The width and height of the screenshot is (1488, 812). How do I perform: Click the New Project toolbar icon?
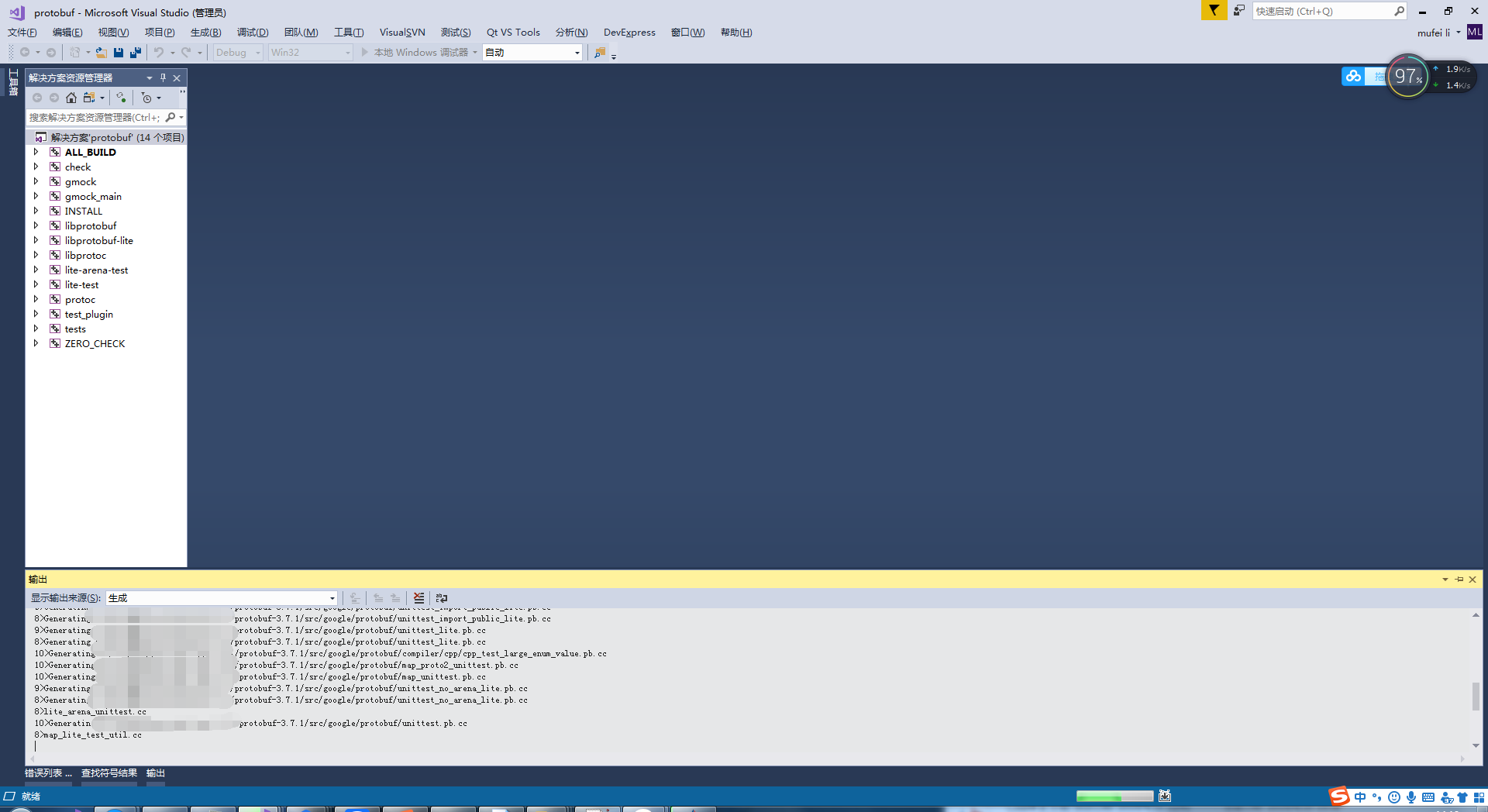coord(75,53)
